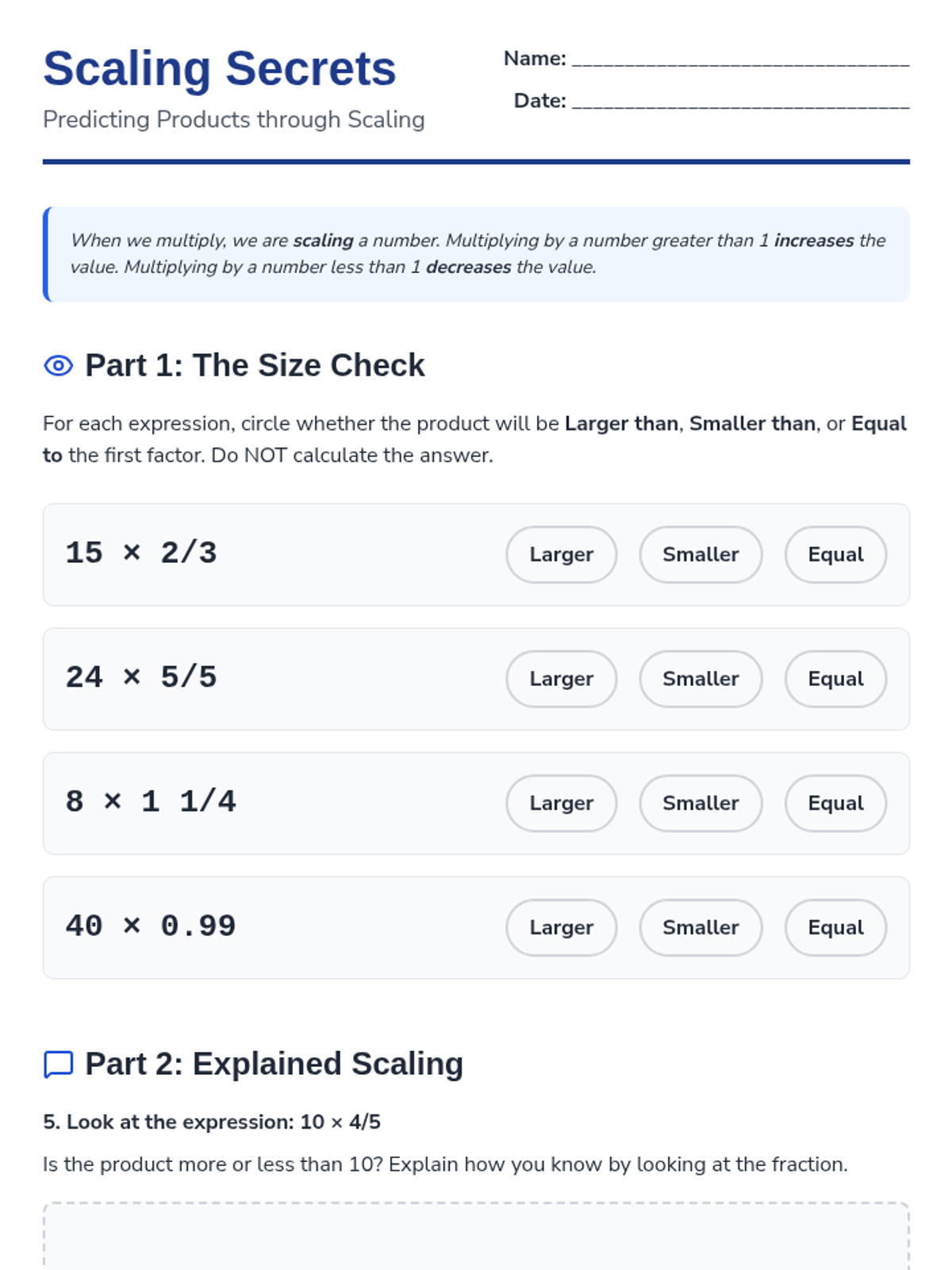Screen dimensions: 952x1270
Task: Choose Equal for 40 × 0.99
Action: coord(835,928)
